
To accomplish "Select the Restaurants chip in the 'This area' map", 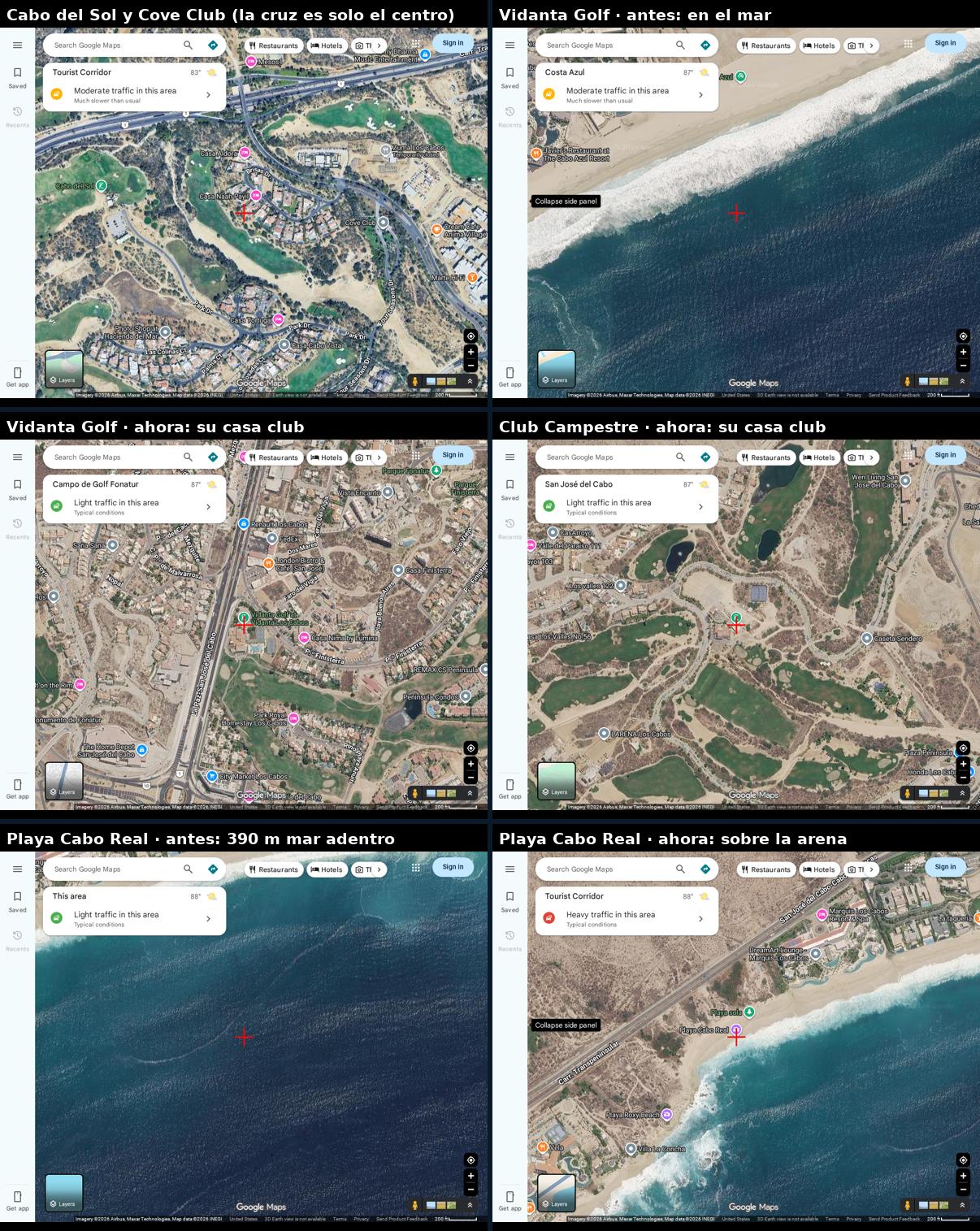I will click(x=274, y=869).
